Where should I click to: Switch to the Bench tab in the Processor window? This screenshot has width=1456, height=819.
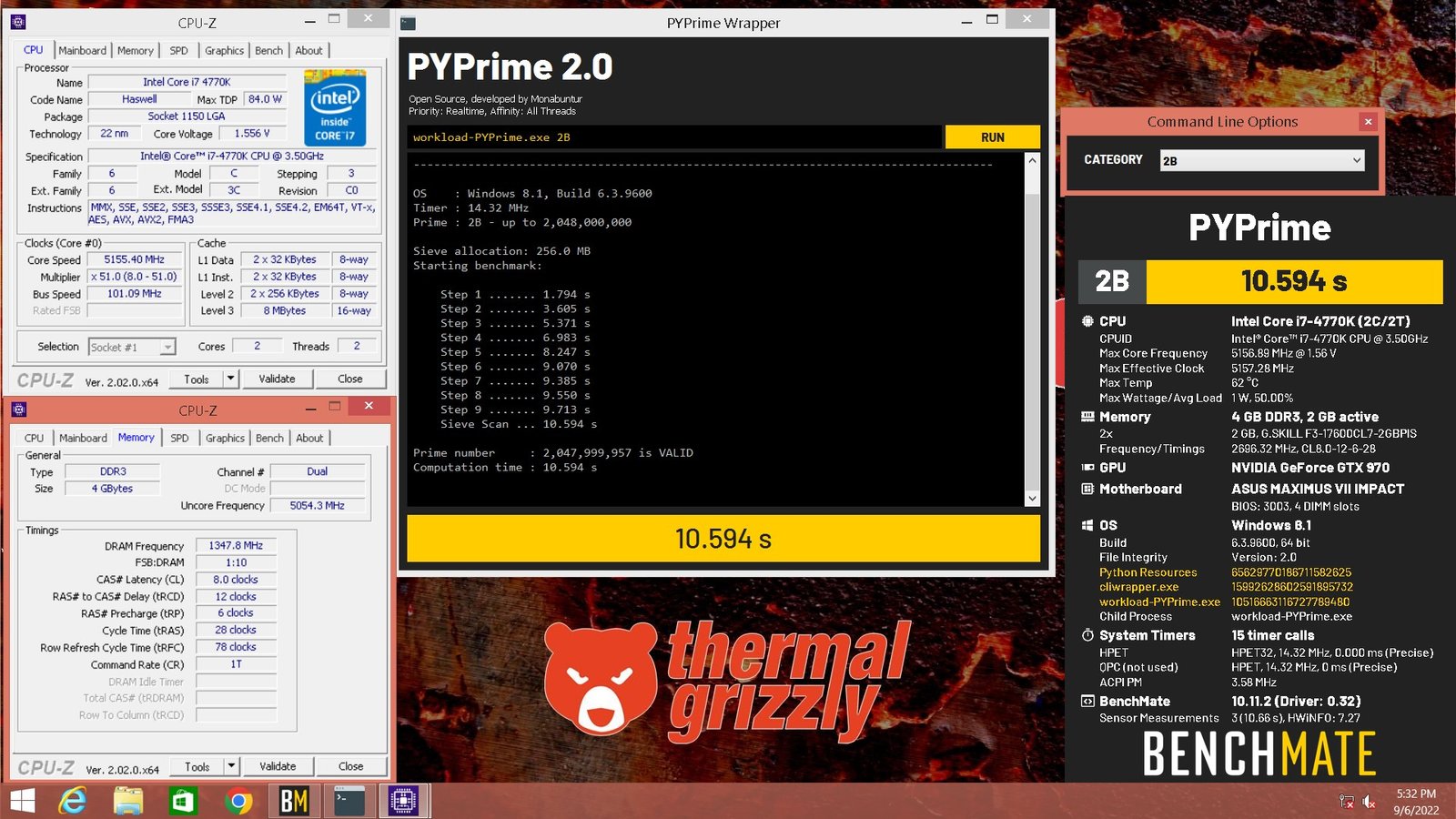coord(268,51)
